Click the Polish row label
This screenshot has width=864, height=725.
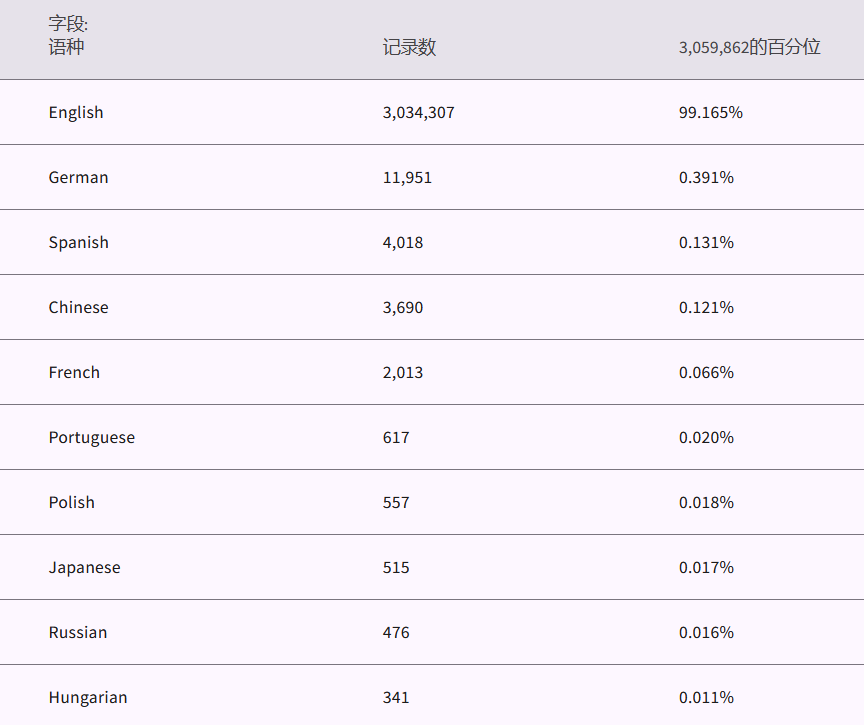tap(71, 503)
